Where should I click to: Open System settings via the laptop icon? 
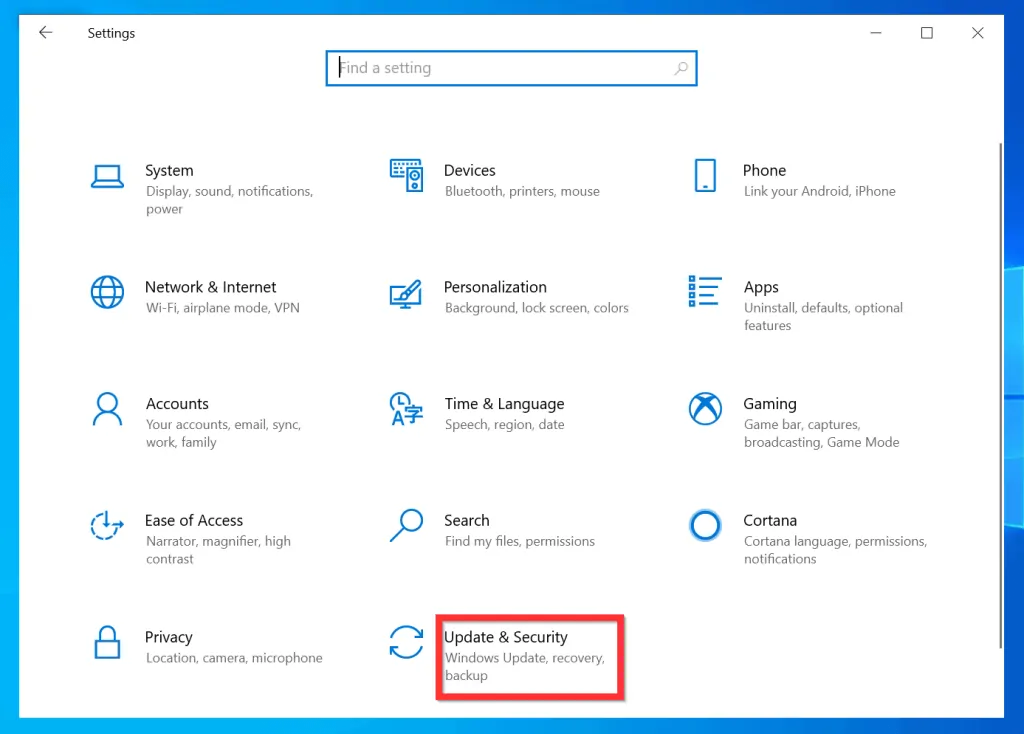[107, 175]
